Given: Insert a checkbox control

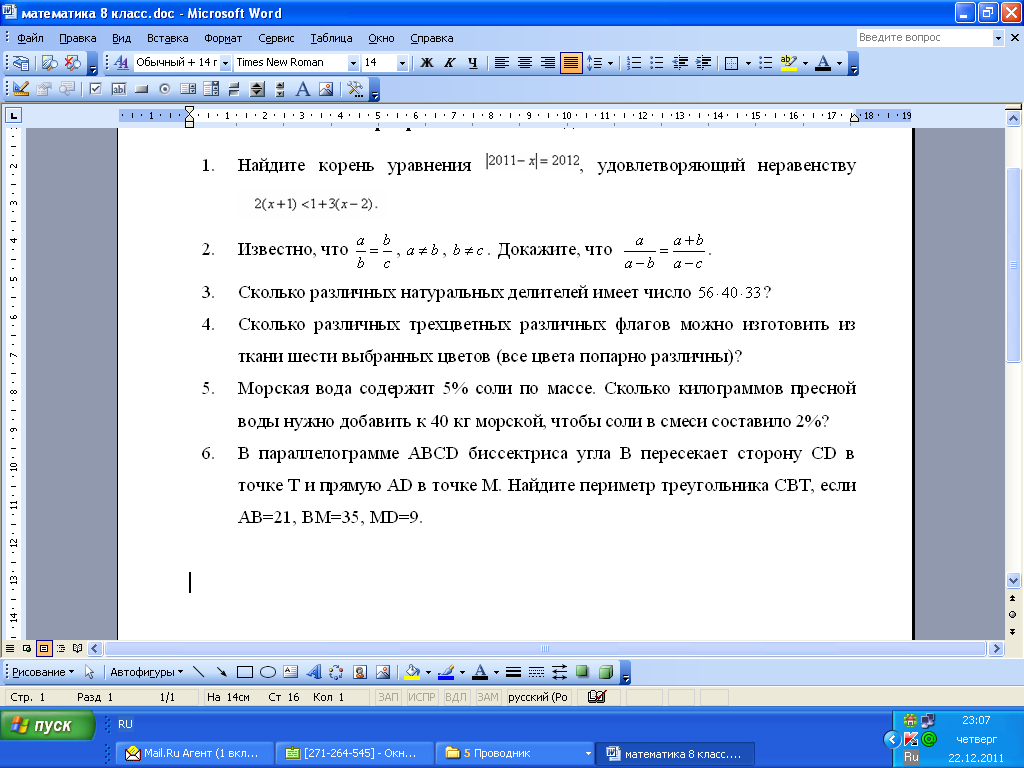Looking at the screenshot, I should click(x=95, y=89).
